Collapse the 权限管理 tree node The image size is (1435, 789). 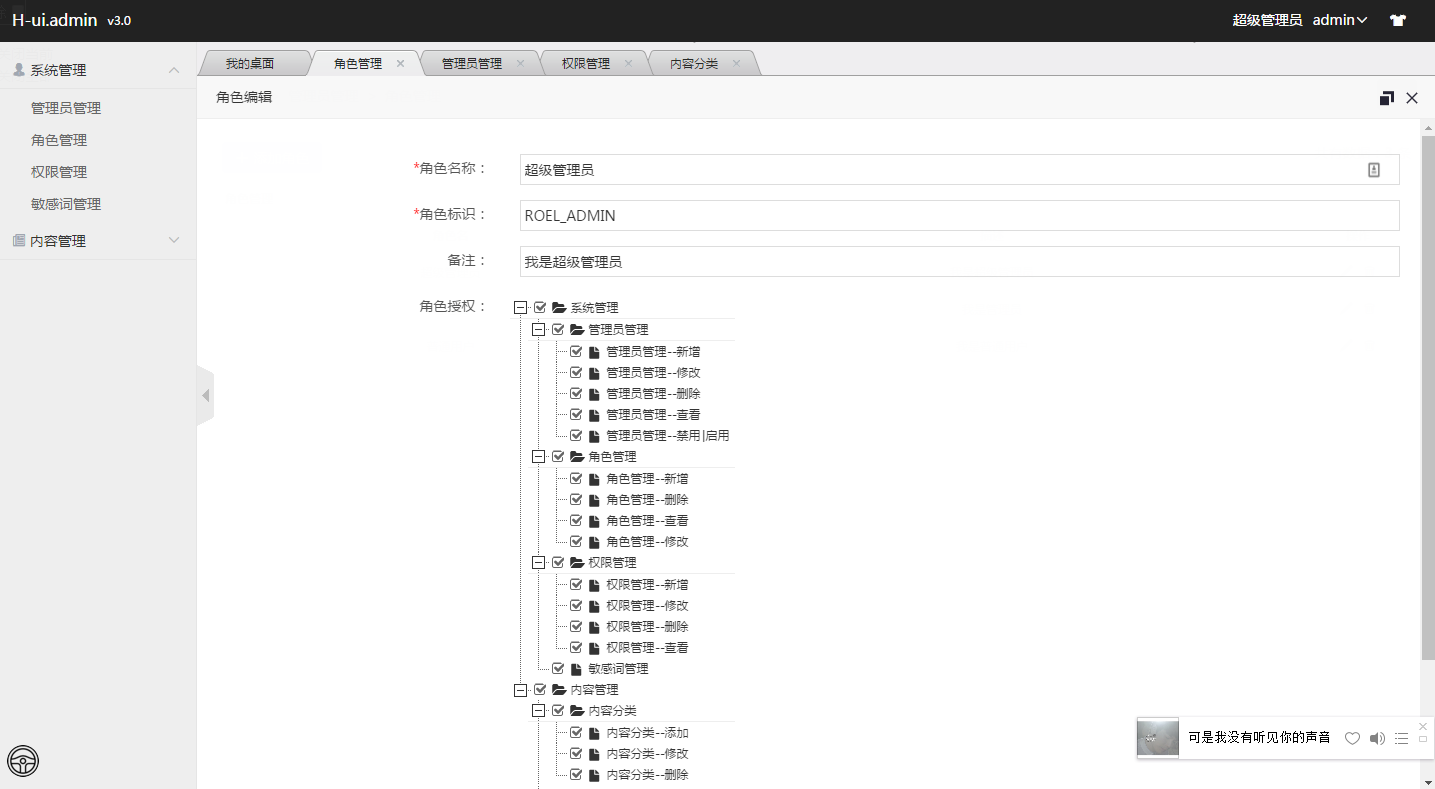[x=538, y=562]
